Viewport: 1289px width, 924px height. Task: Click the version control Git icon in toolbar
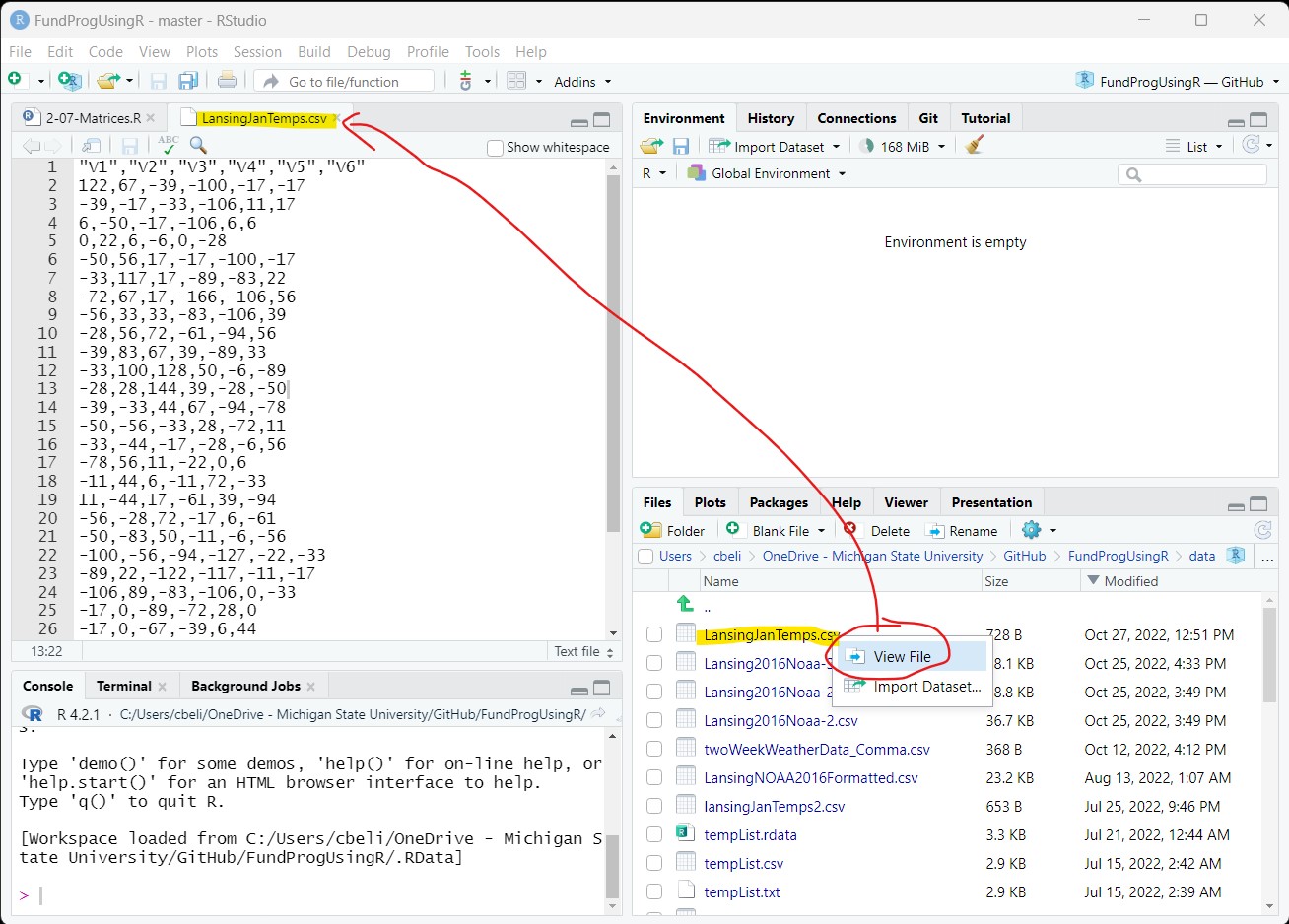466,81
